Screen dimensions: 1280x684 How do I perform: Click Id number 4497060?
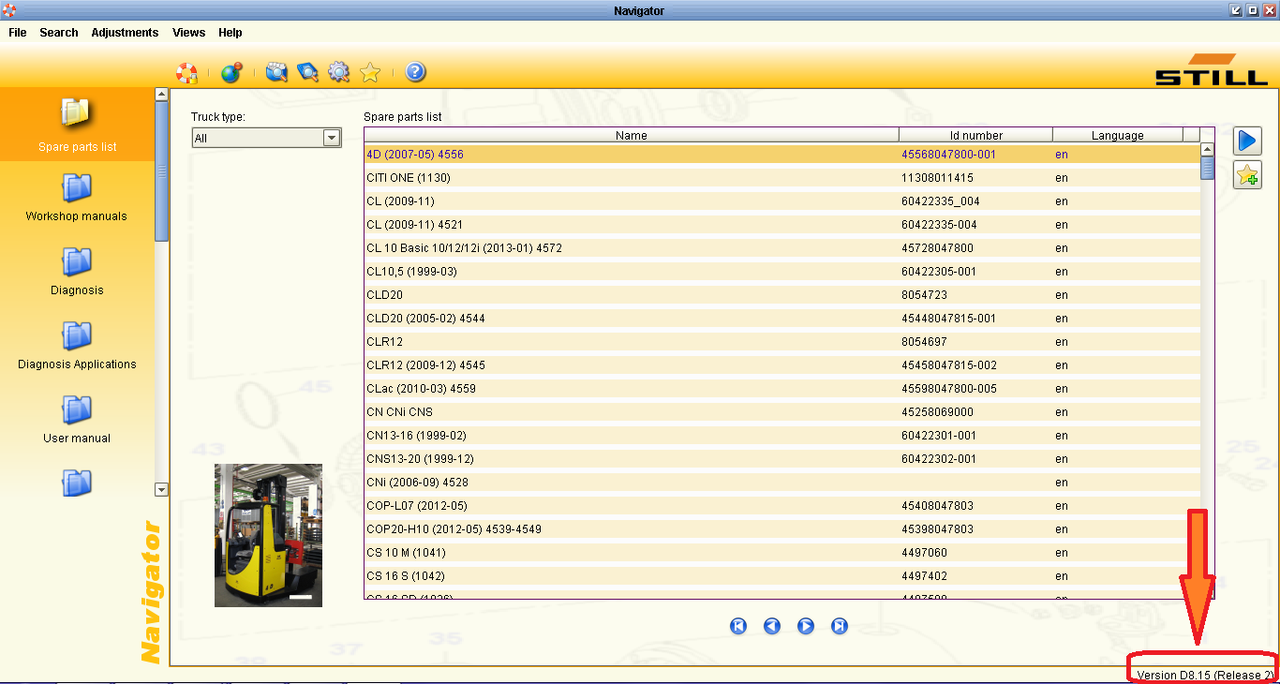pyautogui.click(x=924, y=553)
